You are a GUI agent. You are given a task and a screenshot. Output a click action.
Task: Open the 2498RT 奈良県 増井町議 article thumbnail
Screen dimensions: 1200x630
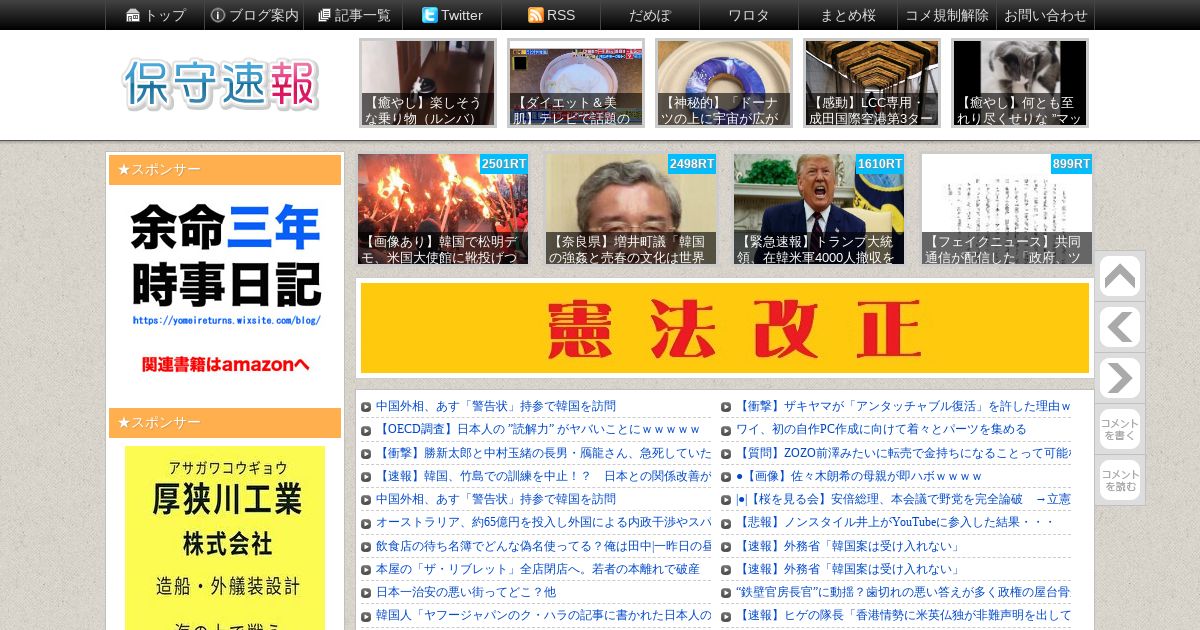pos(631,209)
